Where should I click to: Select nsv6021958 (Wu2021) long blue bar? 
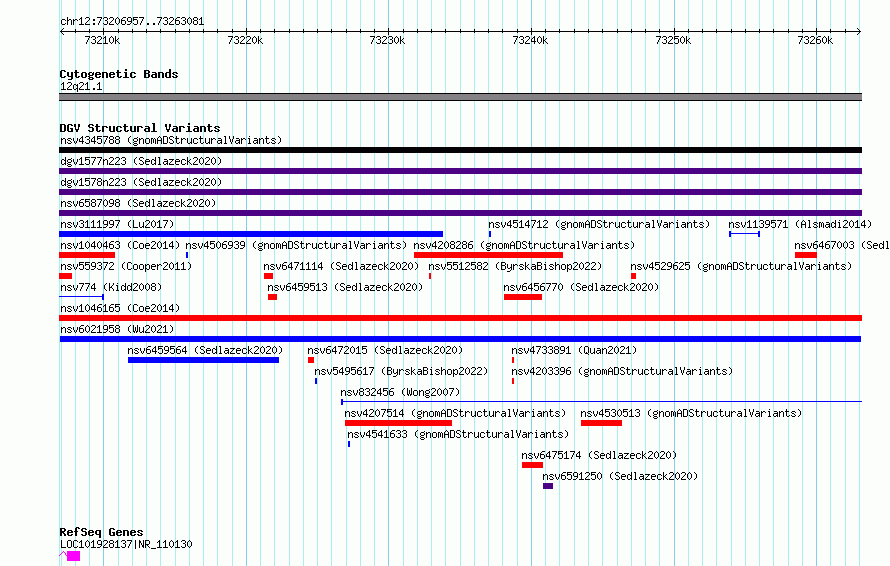(460, 339)
